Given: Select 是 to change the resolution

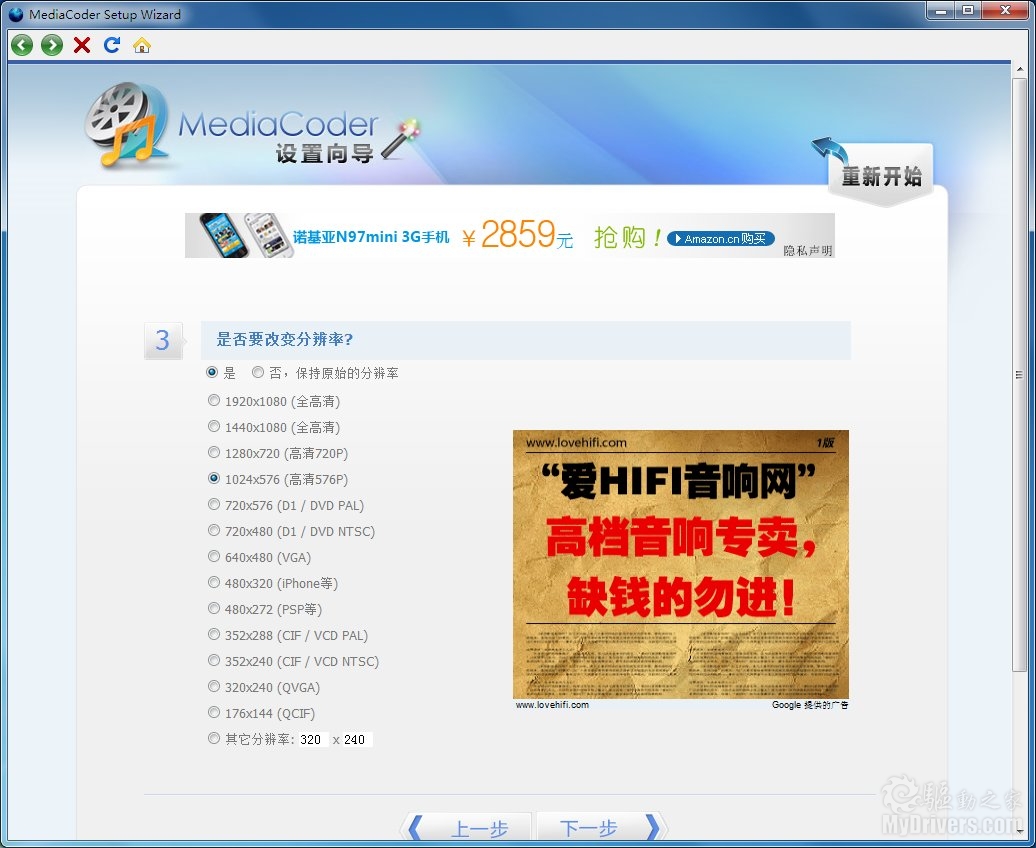Looking at the screenshot, I should pos(212,373).
